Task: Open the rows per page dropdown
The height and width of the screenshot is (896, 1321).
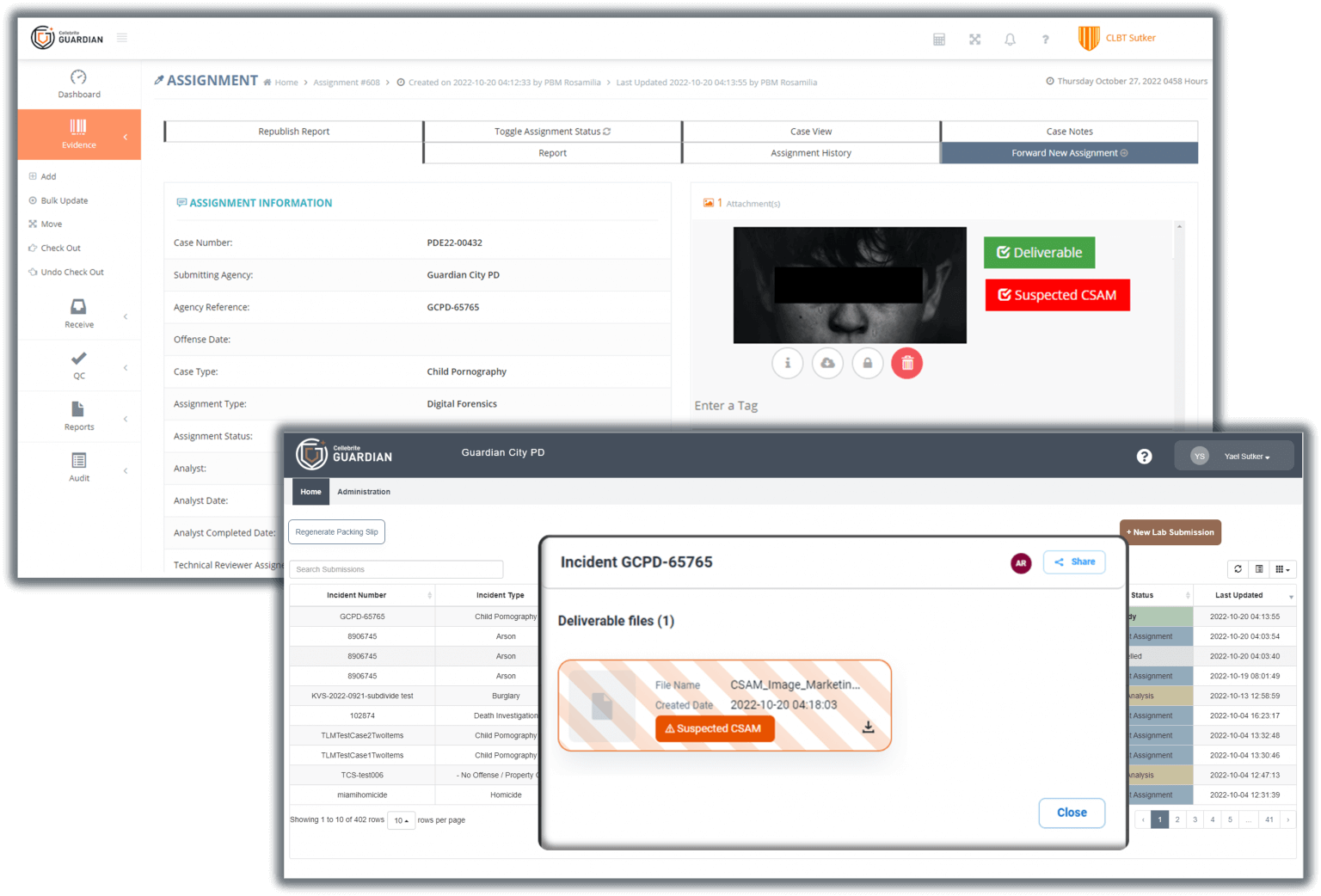Action: (x=401, y=820)
